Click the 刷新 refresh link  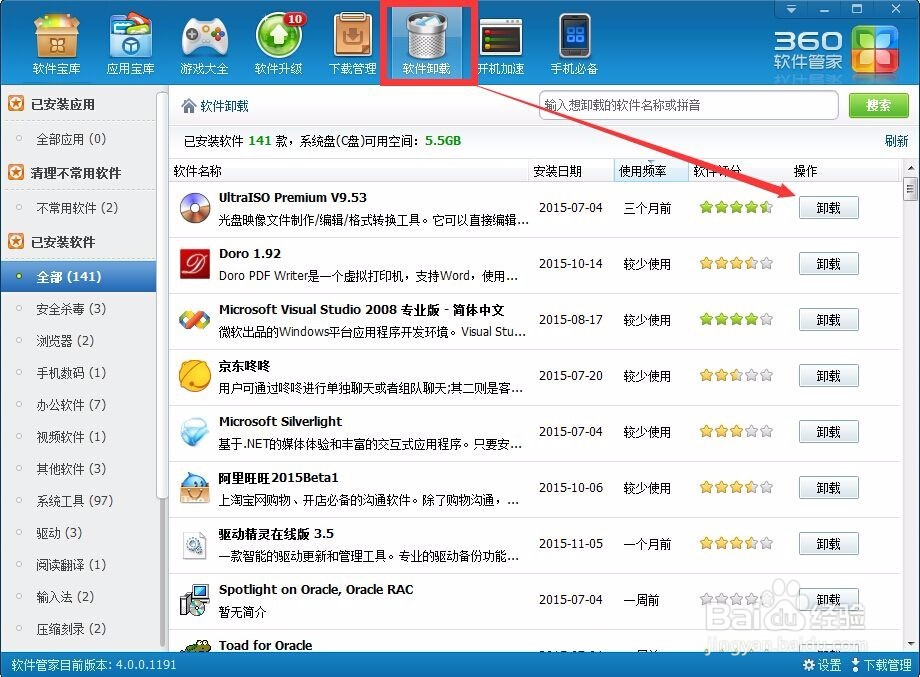pos(896,141)
